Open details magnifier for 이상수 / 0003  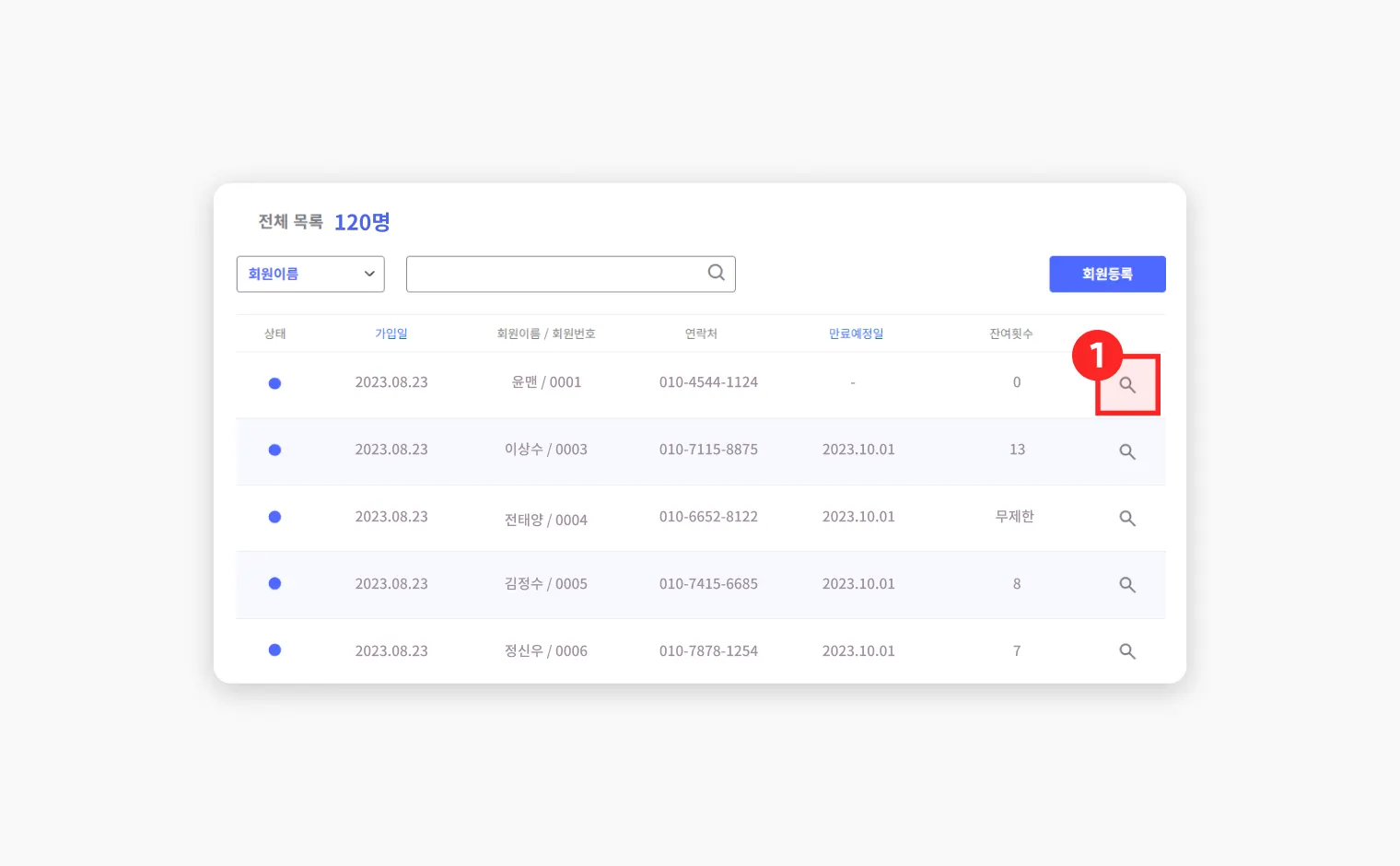(1127, 452)
